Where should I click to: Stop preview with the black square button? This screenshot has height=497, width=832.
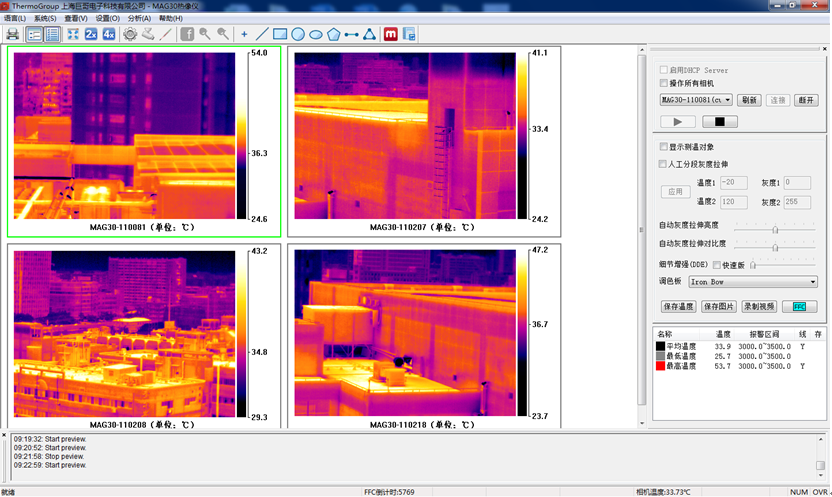[x=720, y=121]
